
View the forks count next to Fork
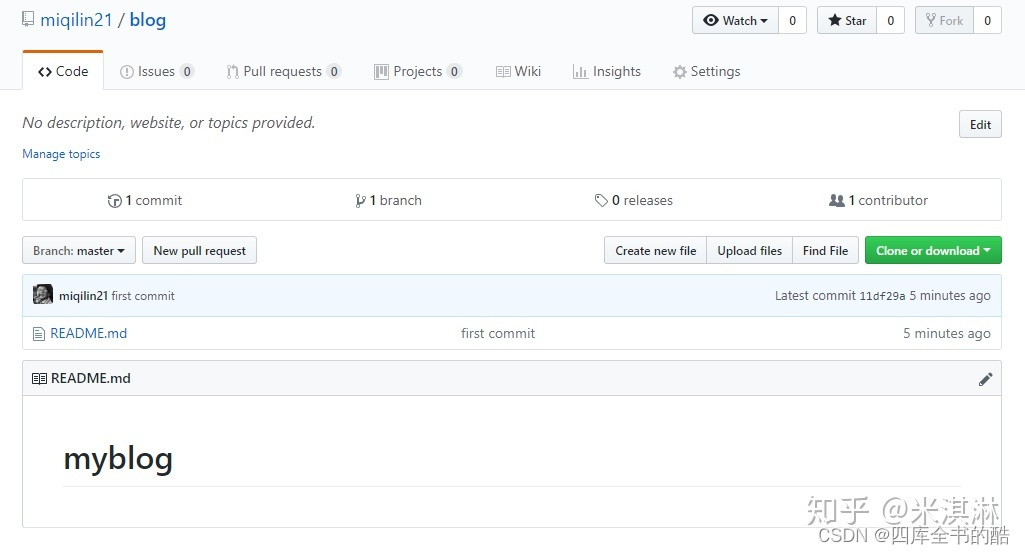pyautogui.click(x=987, y=20)
